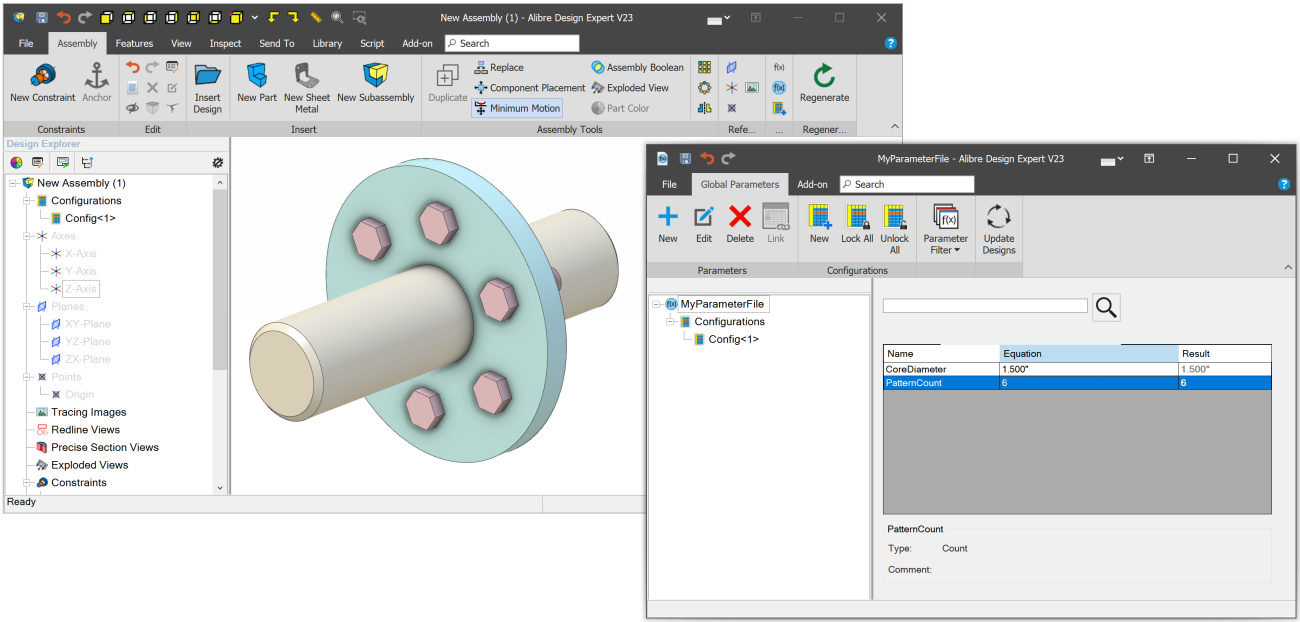The height and width of the screenshot is (622, 1300).
Task: Click the parameter search text field
Action: coord(985,306)
